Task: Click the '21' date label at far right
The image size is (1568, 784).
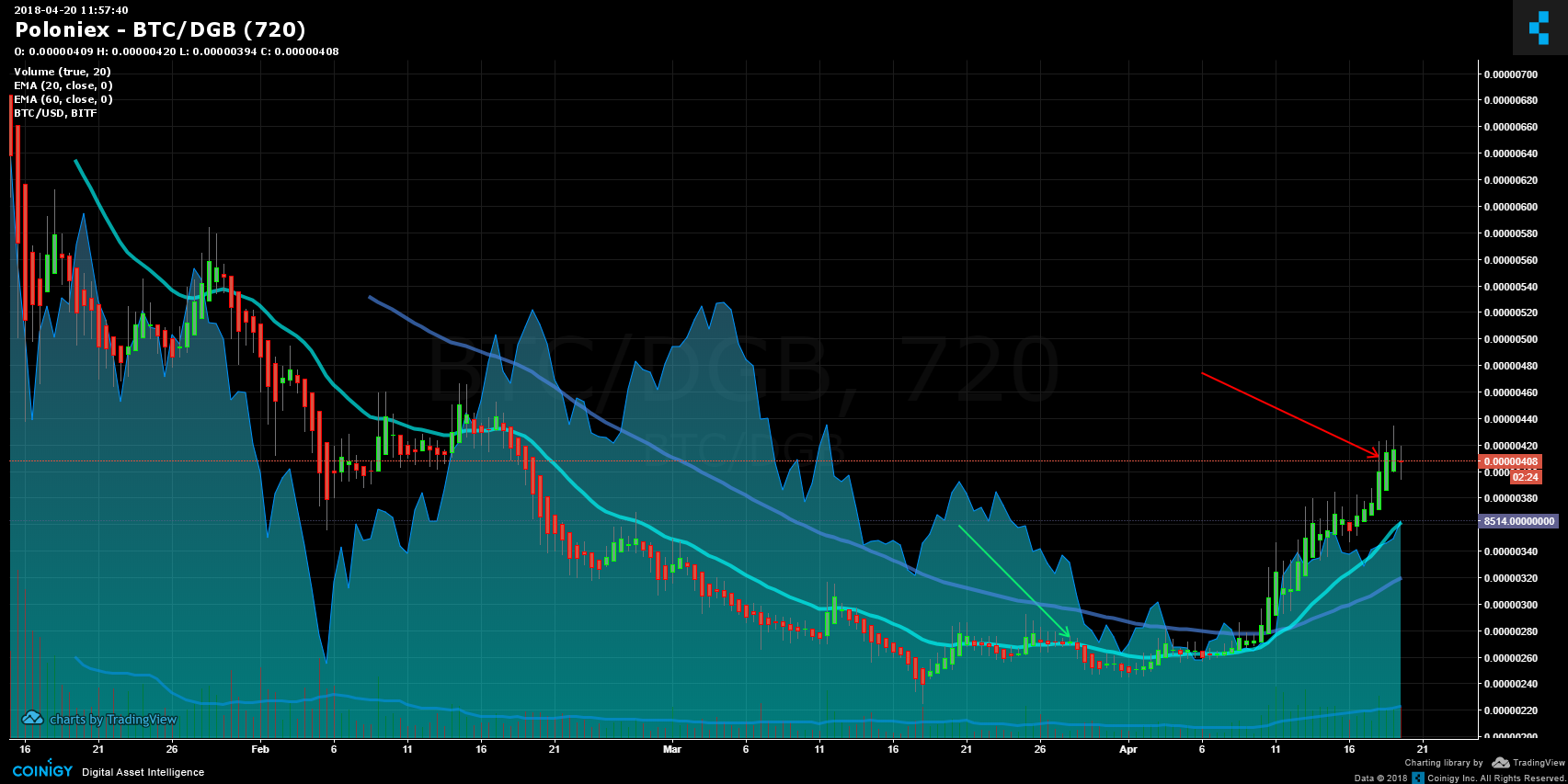Action: [x=1423, y=749]
